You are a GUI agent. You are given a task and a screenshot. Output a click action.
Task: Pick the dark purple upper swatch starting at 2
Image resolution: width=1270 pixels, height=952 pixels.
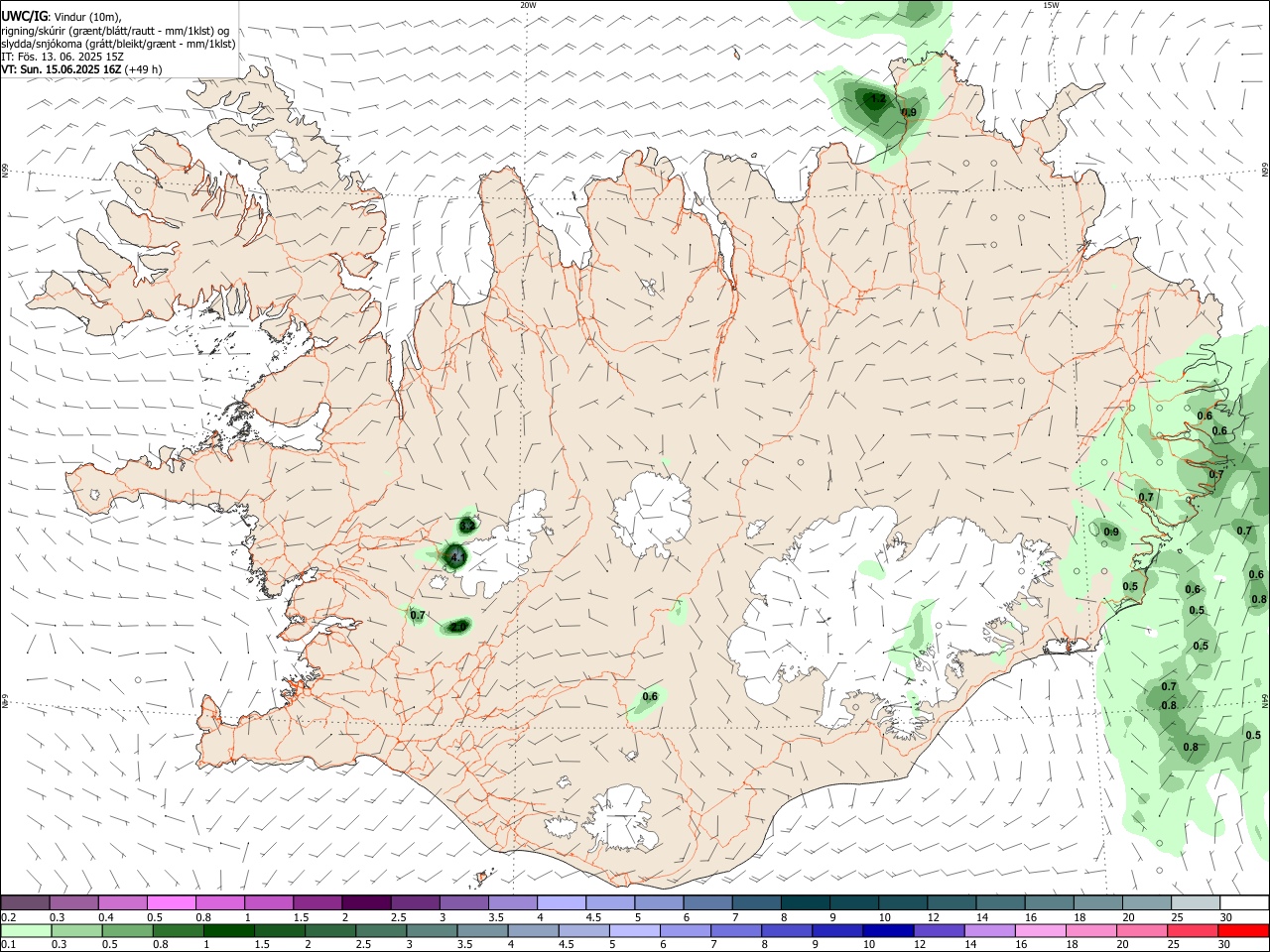click(365, 902)
